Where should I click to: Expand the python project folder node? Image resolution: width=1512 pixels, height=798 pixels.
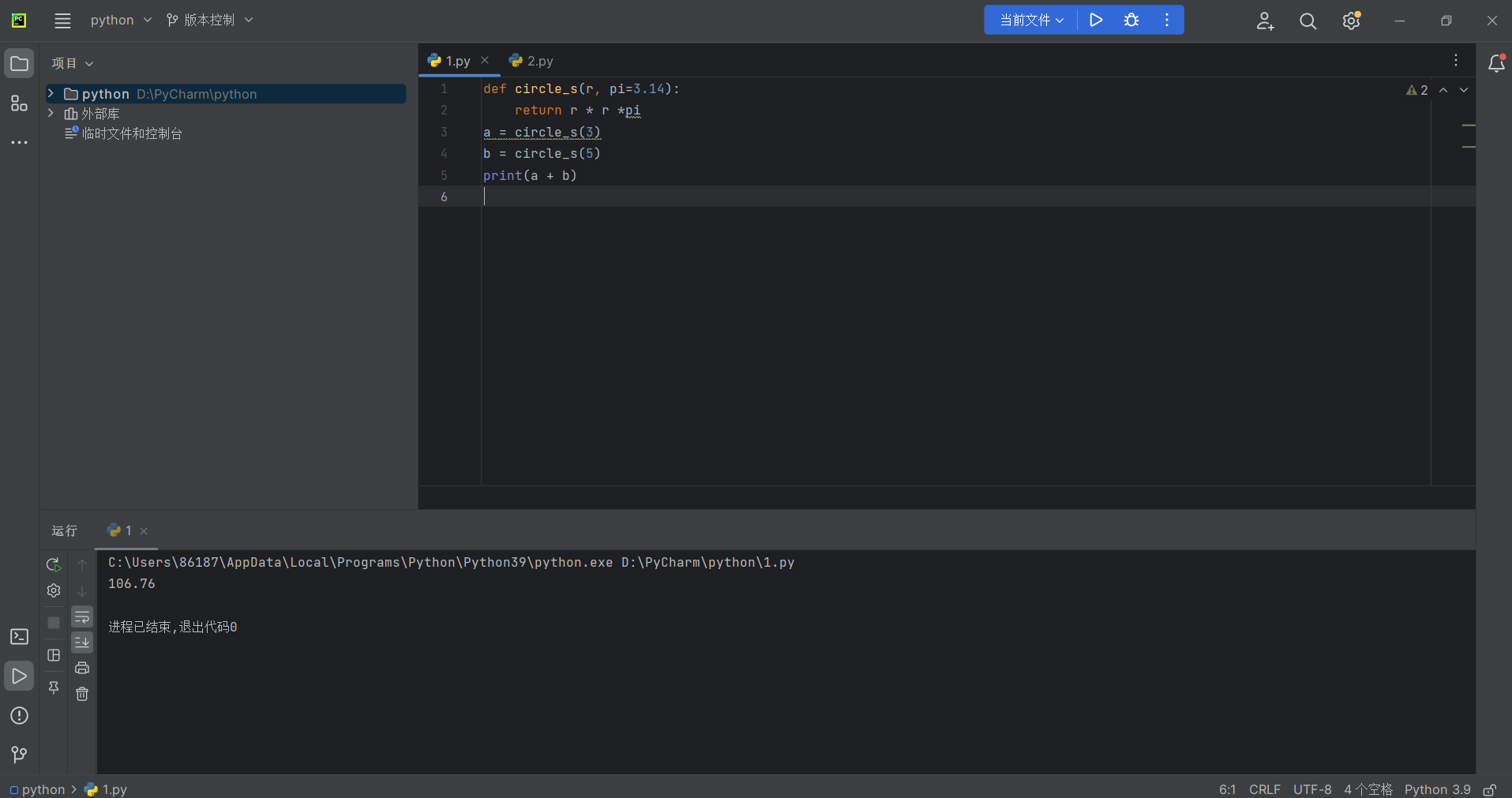(x=51, y=94)
